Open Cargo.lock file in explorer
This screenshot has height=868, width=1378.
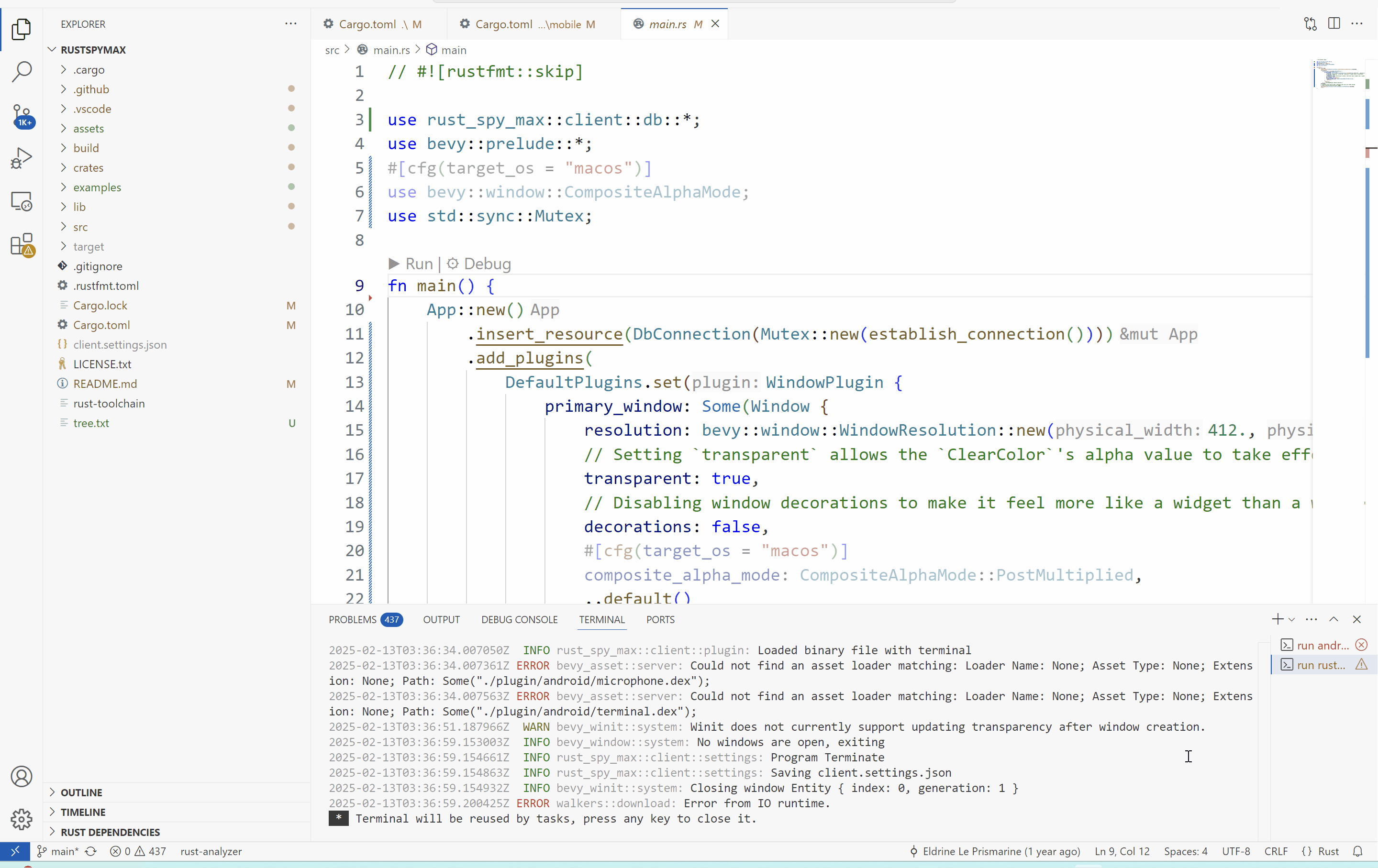(178, 305)
